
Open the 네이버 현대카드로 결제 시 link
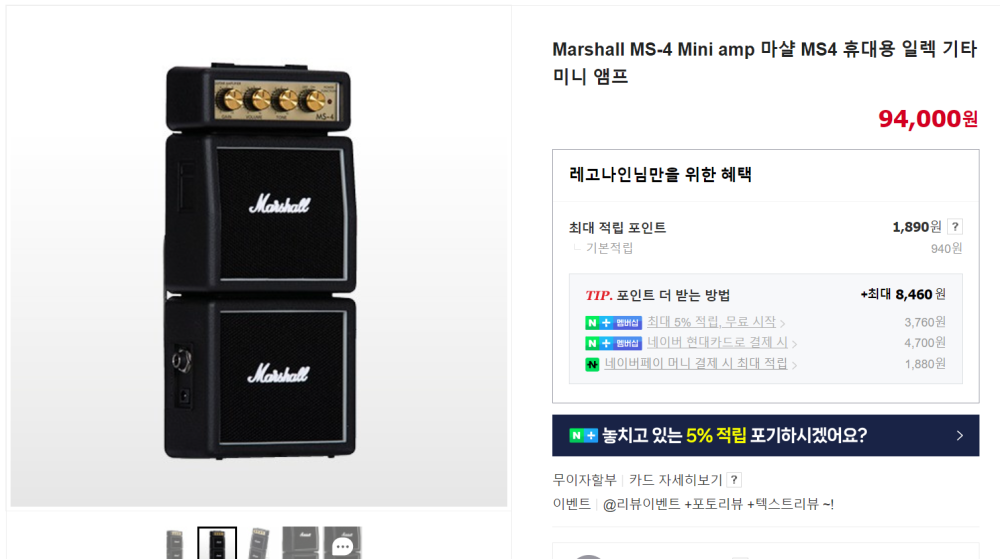point(717,342)
